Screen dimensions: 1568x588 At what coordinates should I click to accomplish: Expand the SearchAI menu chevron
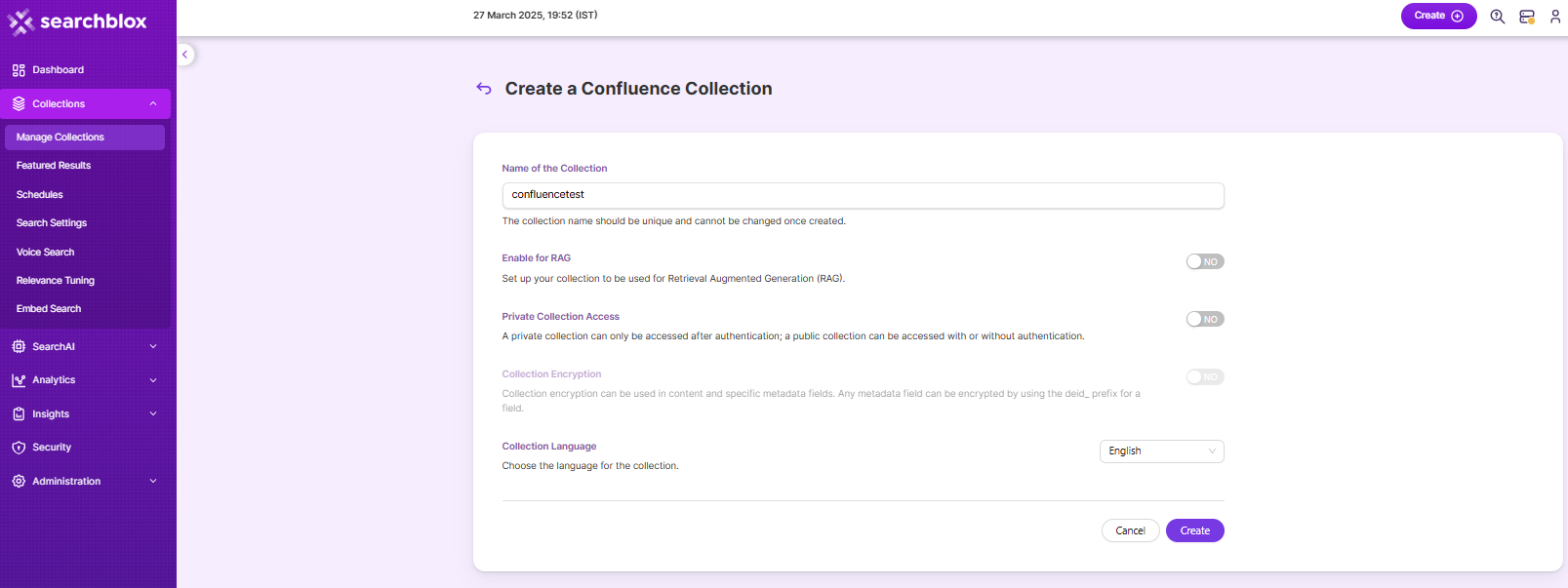153,346
